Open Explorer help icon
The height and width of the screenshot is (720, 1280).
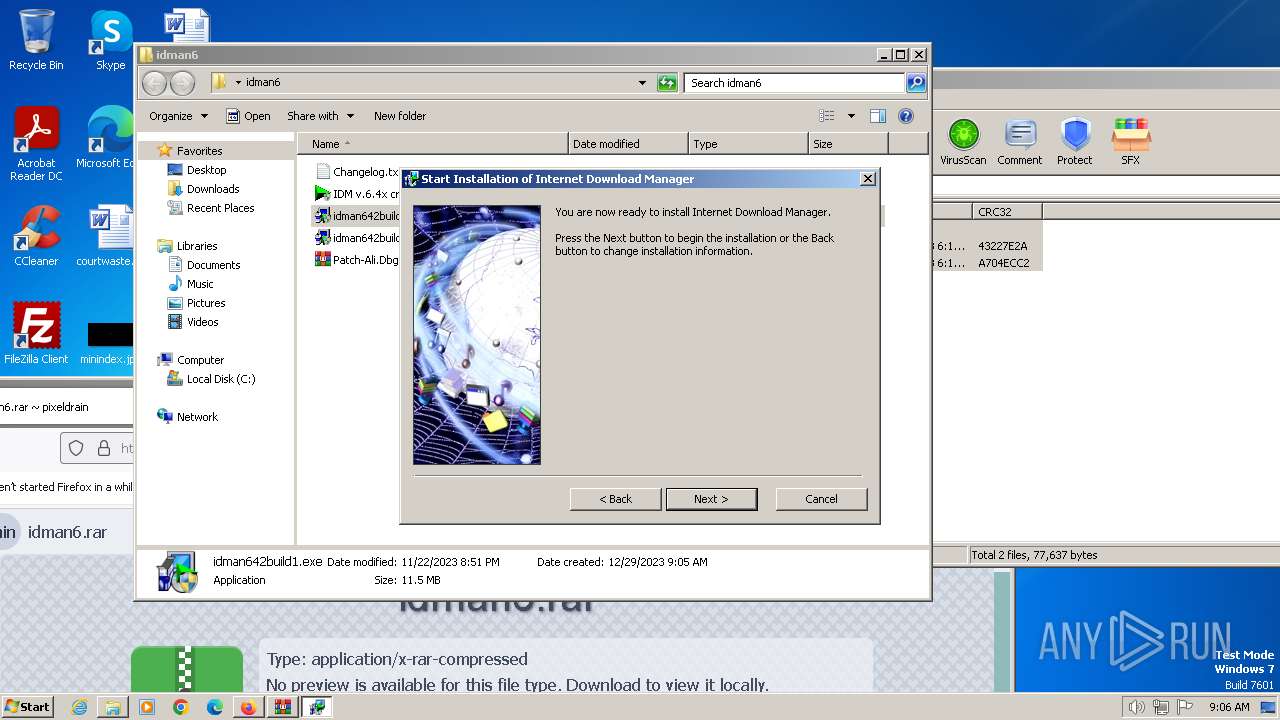coord(906,116)
